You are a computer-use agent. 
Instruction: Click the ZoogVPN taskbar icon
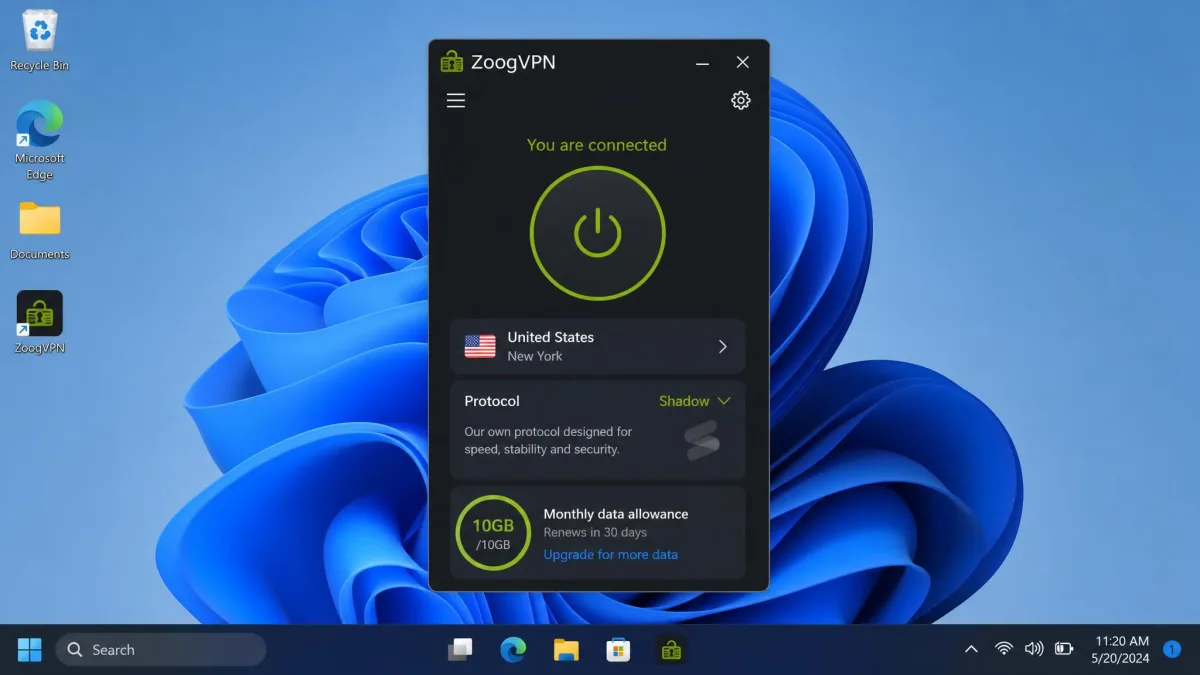pos(671,650)
